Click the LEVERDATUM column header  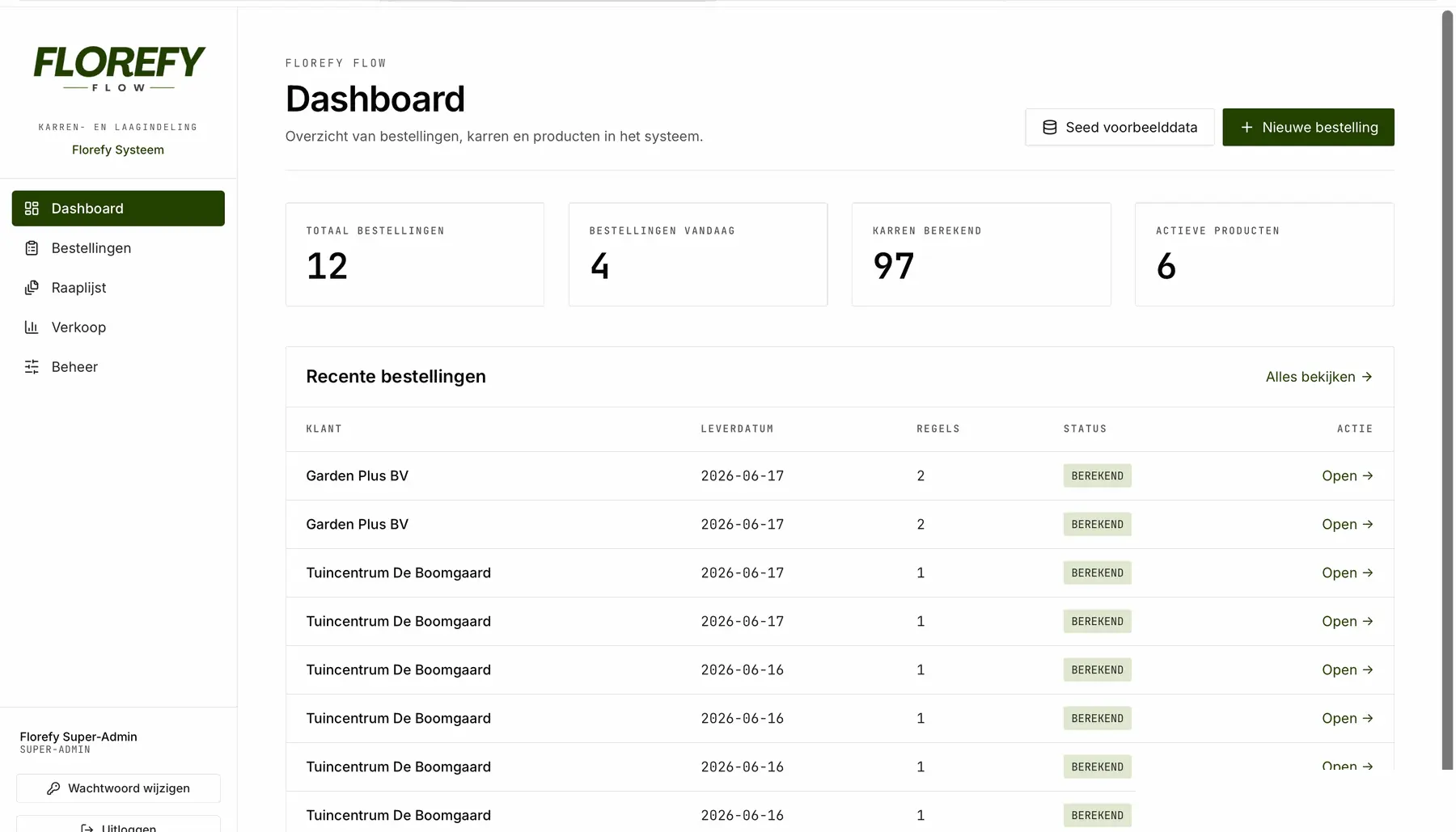737,429
